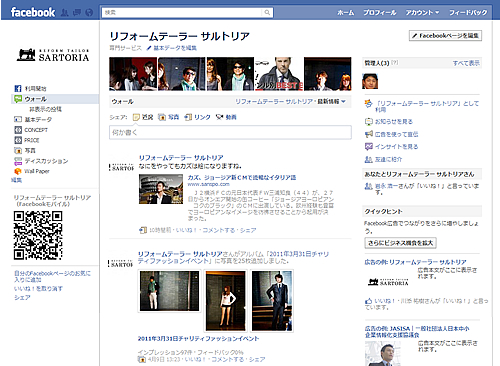Open the messages icon in the top bar
The height and width of the screenshot is (366, 500).
click(77, 13)
